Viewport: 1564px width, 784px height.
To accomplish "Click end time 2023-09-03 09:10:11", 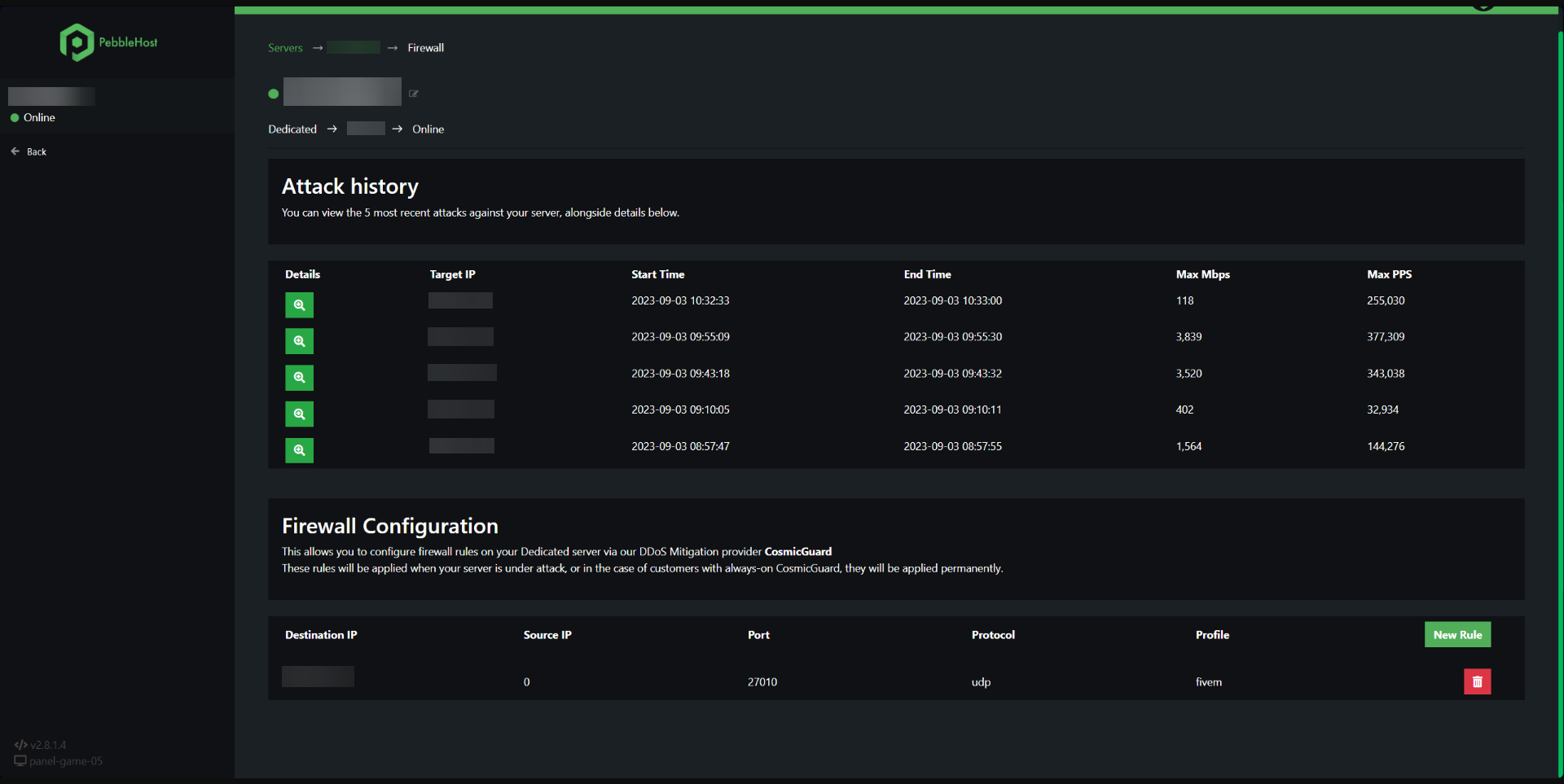I will click(952, 410).
